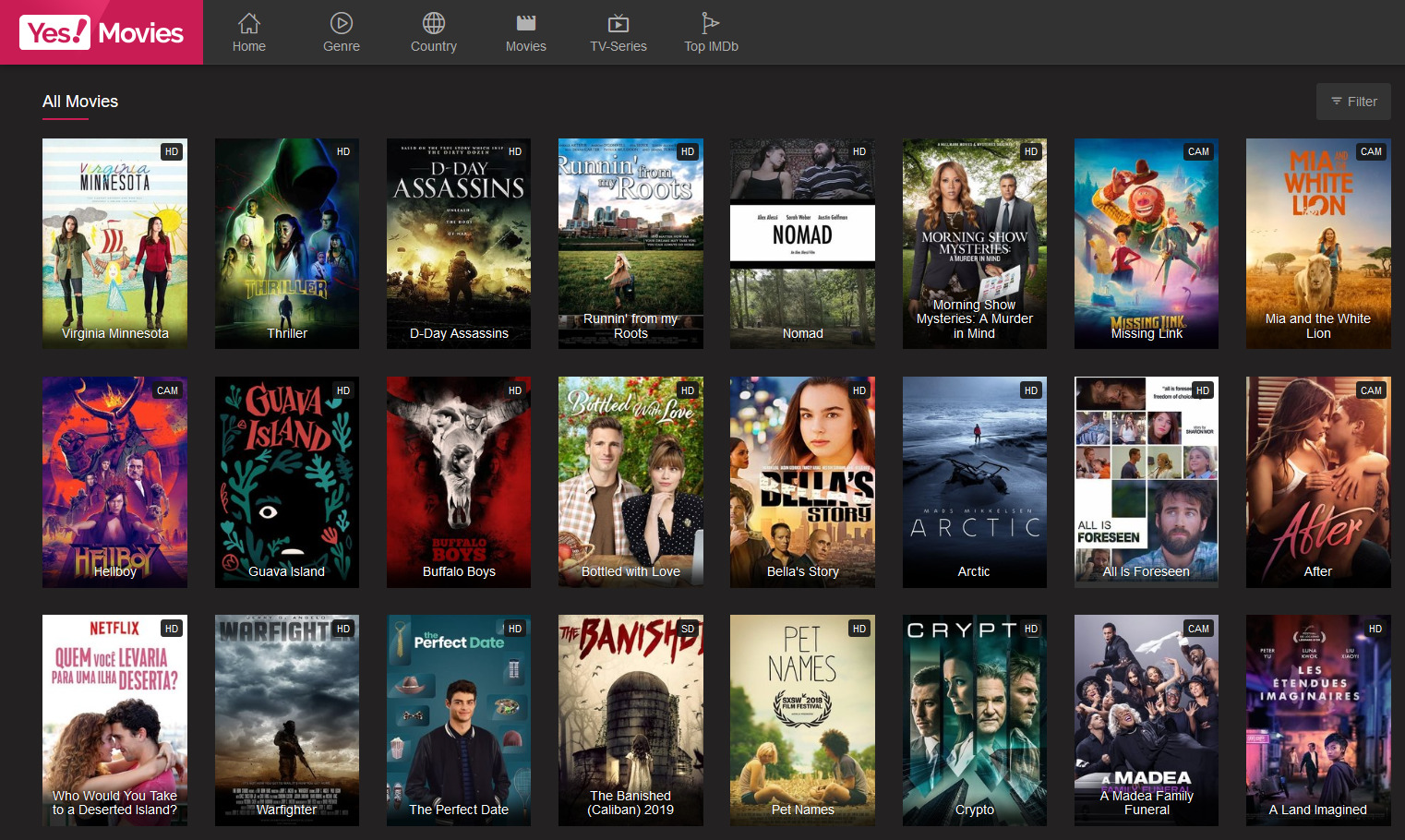
Task: Open the Hellboy movie poster
Action: (114, 482)
